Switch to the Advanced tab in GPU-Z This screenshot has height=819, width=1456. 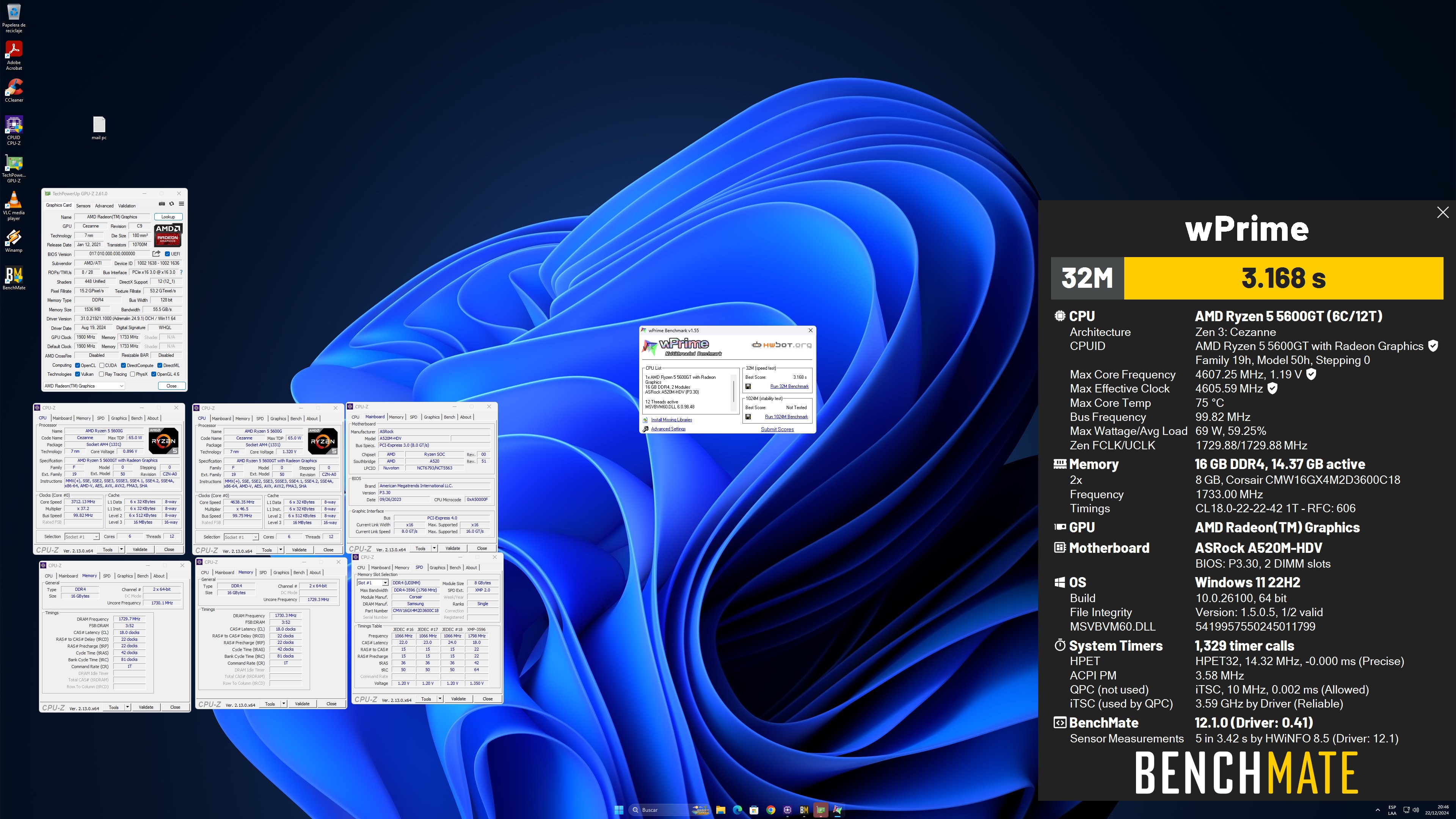(104, 206)
